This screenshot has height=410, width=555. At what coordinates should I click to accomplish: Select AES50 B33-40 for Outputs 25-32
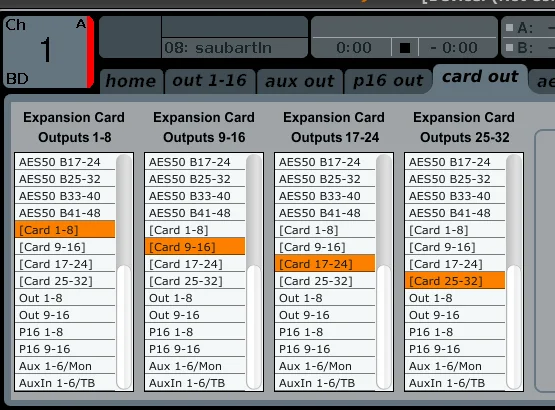coord(455,196)
